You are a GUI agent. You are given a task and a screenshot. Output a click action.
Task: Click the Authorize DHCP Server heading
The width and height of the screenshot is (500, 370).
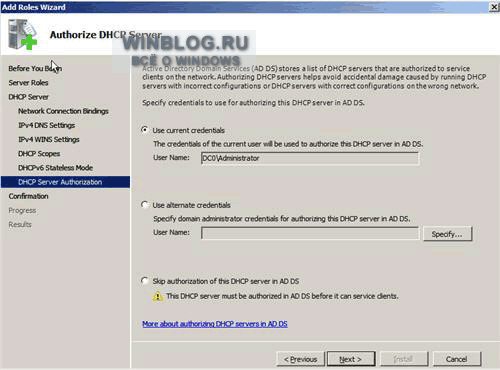pos(106,35)
